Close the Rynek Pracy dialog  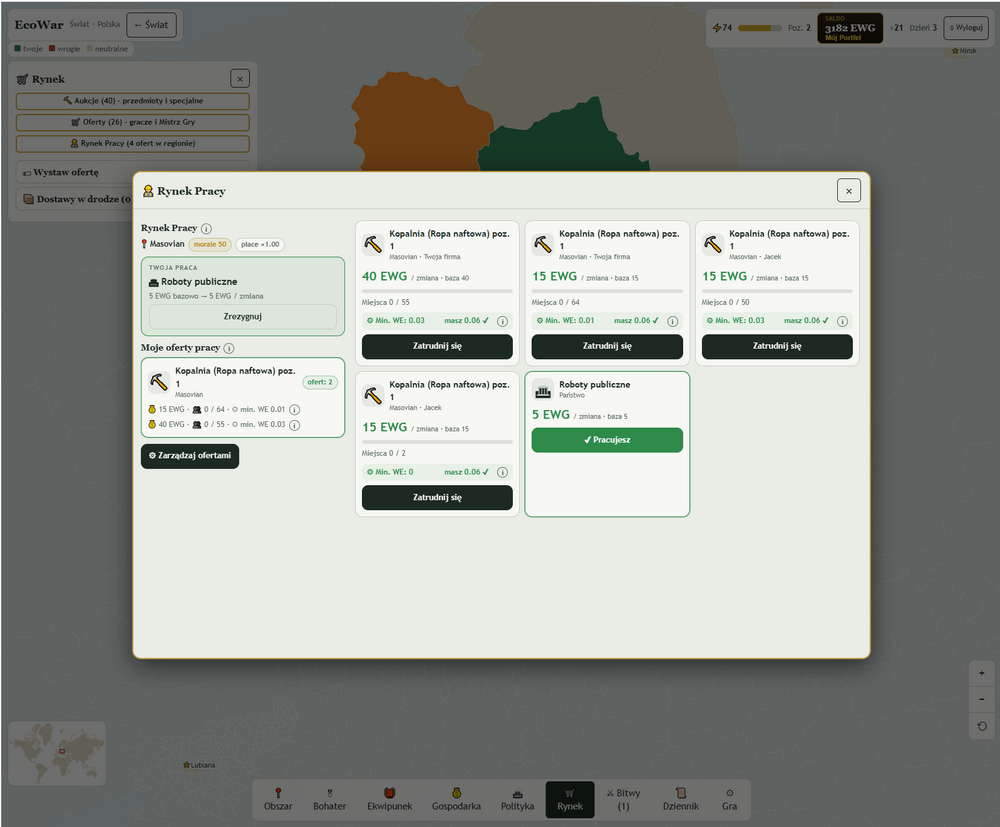click(849, 191)
